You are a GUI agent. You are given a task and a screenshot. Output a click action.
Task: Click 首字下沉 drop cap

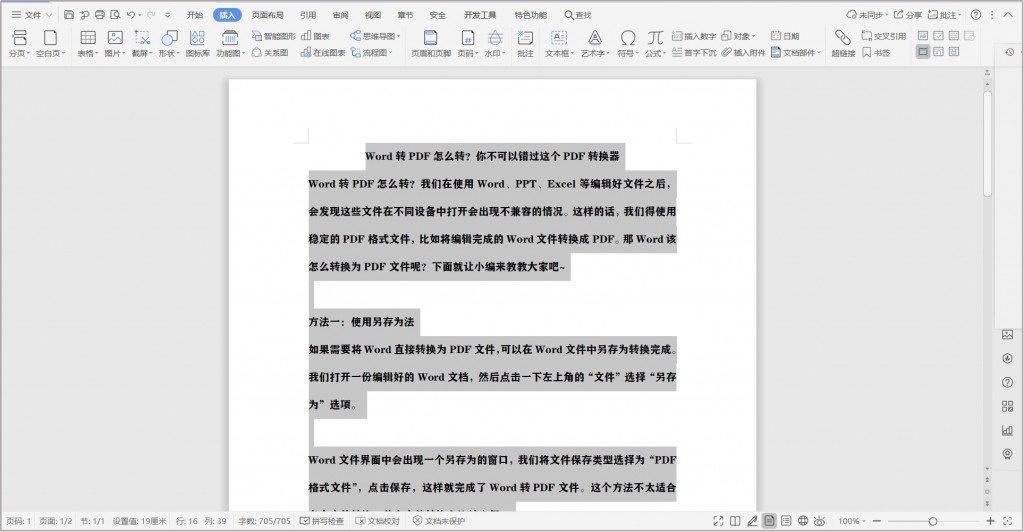[x=694, y=52]
